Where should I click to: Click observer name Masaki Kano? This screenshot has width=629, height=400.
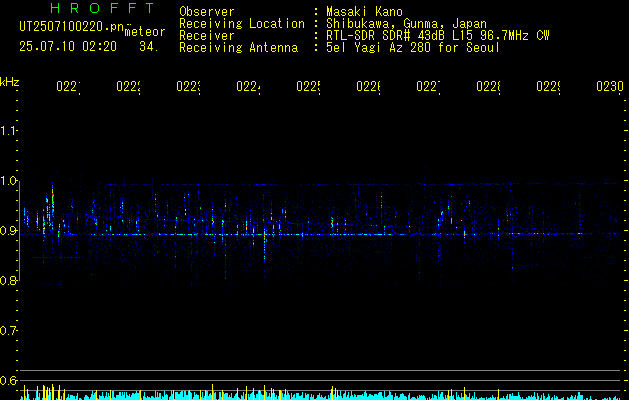364,11
